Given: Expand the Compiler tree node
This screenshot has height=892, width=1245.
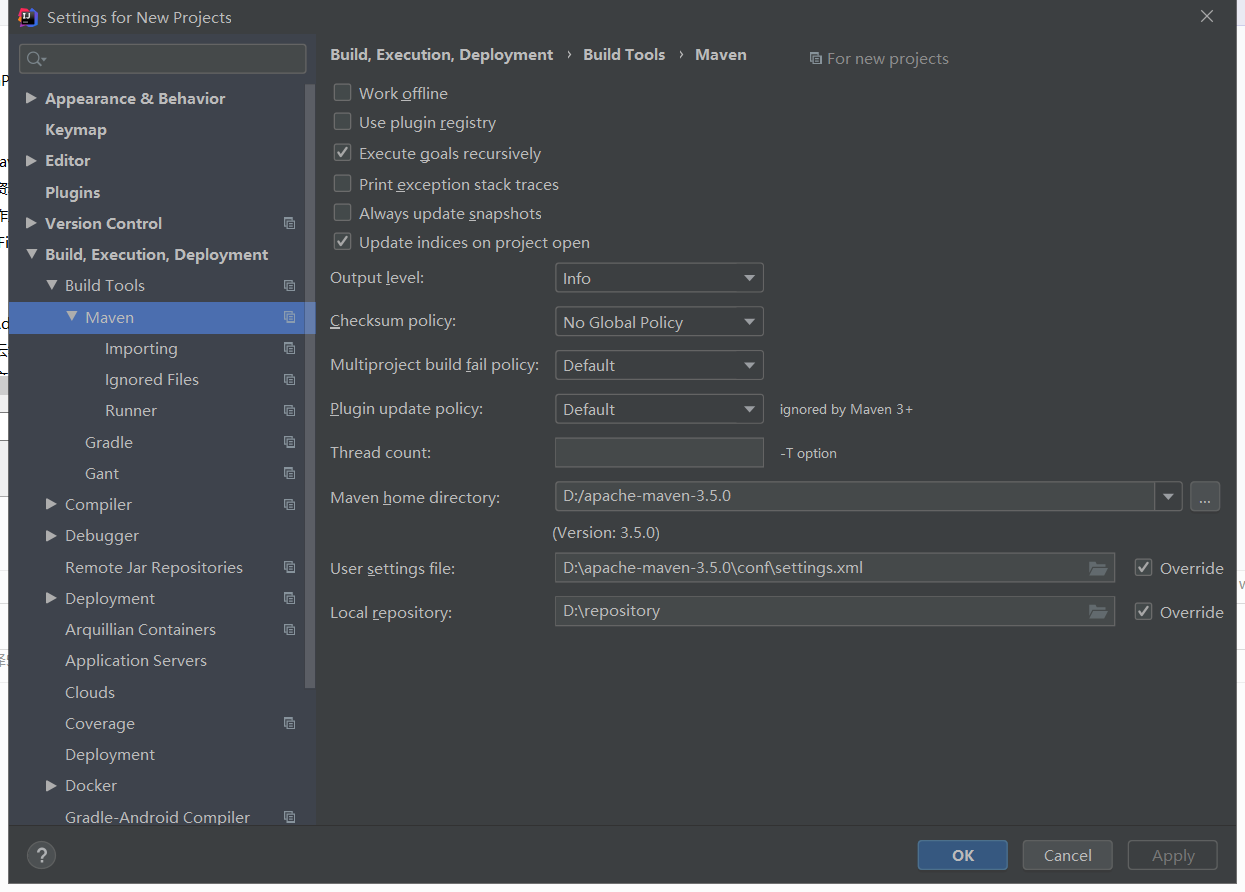Looking at the screenshot, I should [51, 504].
